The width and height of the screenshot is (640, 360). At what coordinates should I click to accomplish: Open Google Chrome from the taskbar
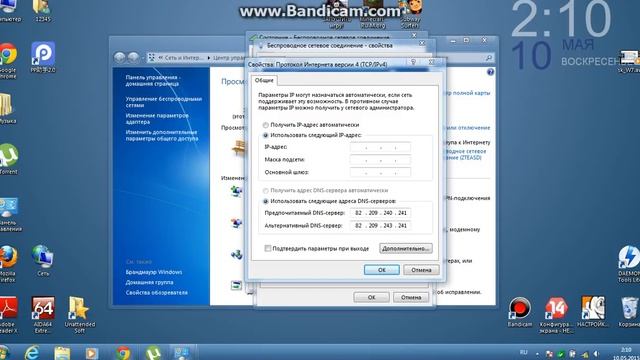coord(123,353)
